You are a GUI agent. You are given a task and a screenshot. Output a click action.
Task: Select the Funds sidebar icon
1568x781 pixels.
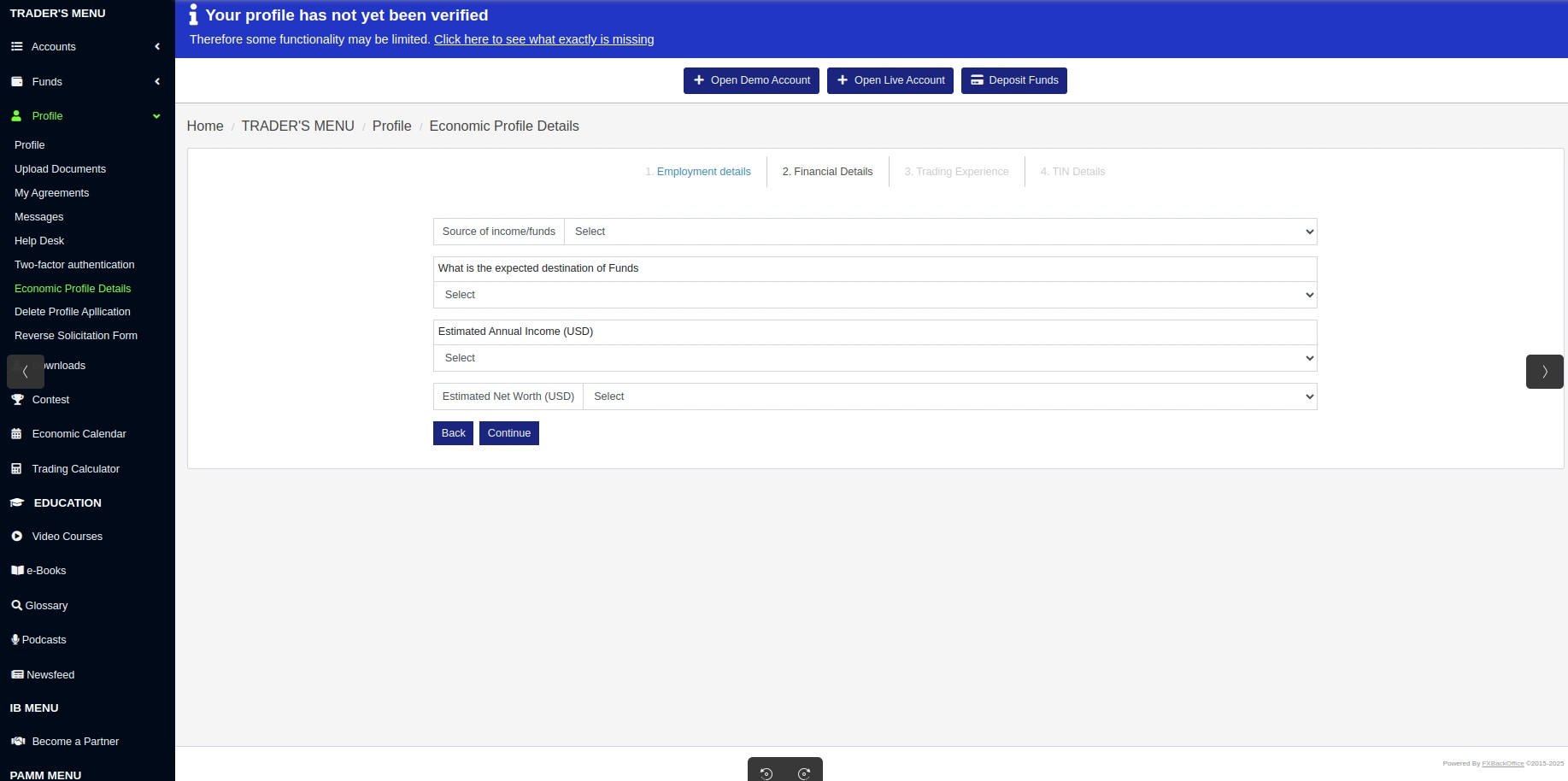tap(17, 81)
